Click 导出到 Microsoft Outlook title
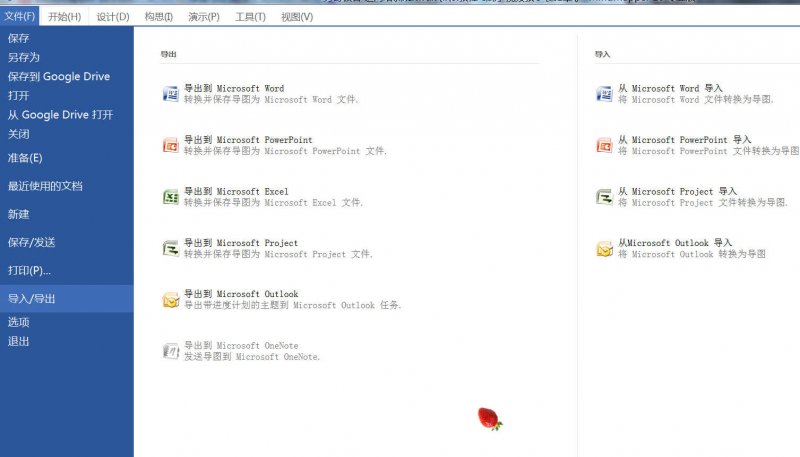 coord(241,294)
